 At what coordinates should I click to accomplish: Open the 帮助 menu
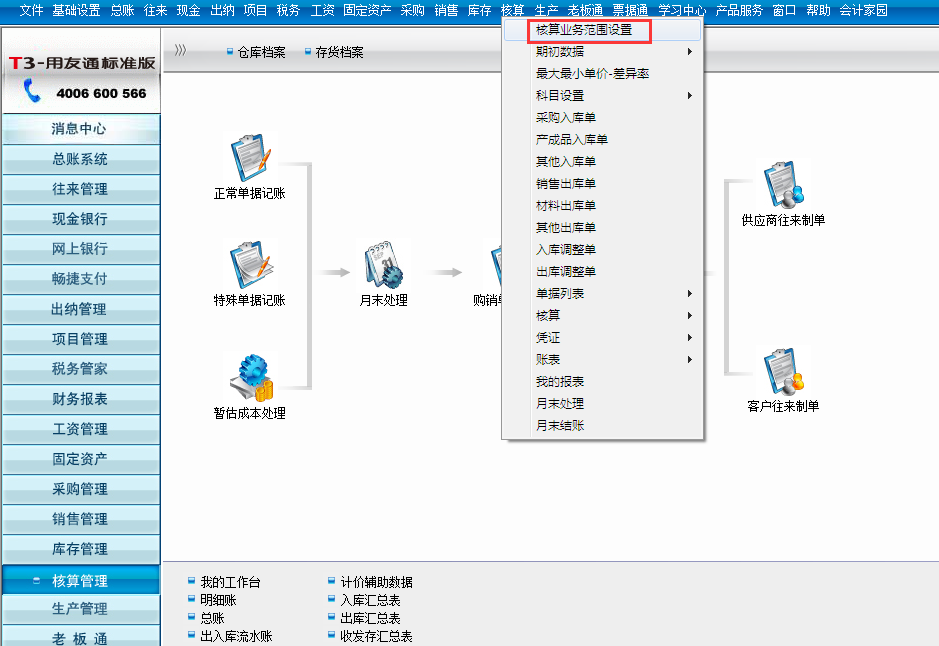click(x=818, y=10)
